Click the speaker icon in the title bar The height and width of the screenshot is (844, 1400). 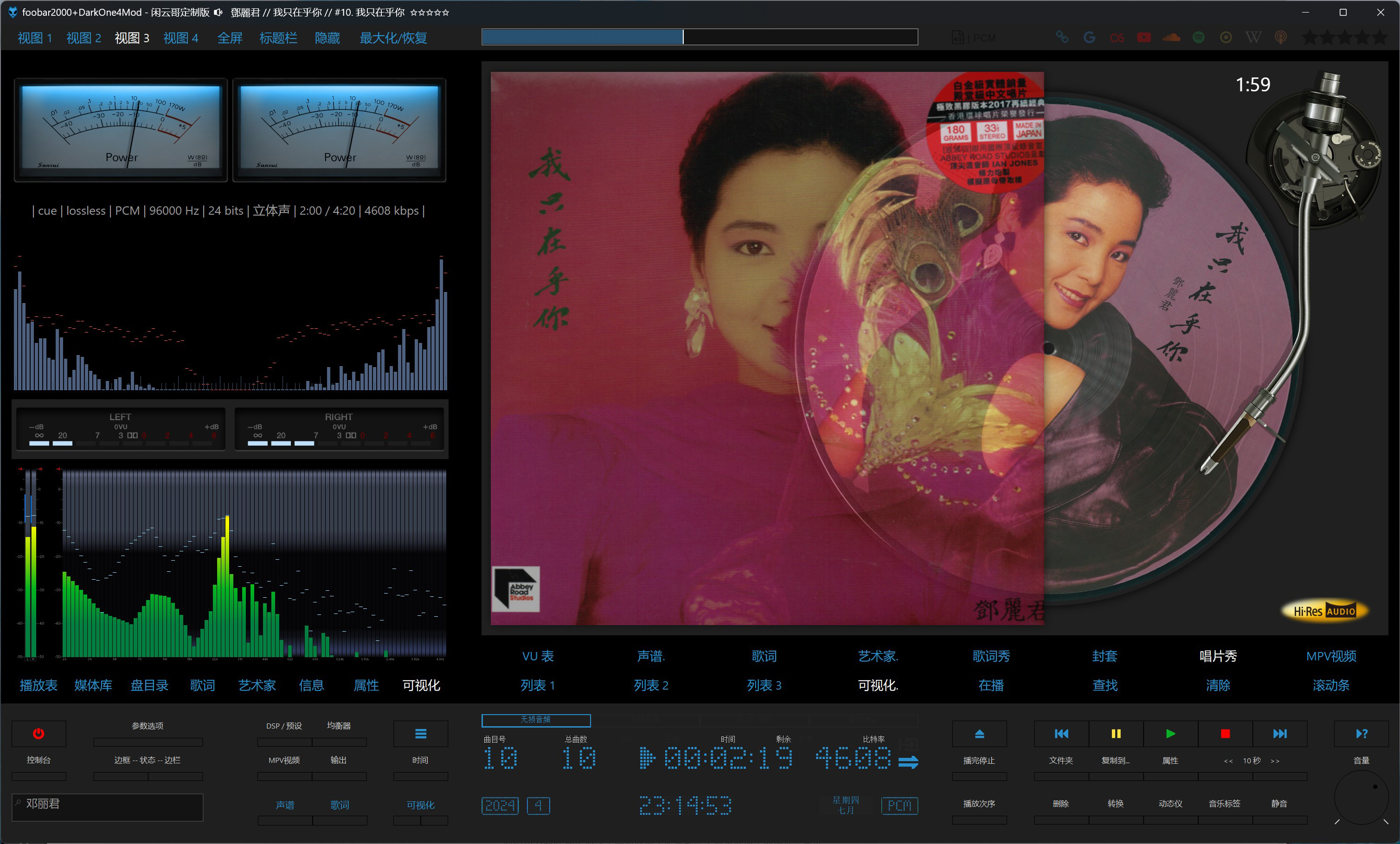click(x=218, y=12)
